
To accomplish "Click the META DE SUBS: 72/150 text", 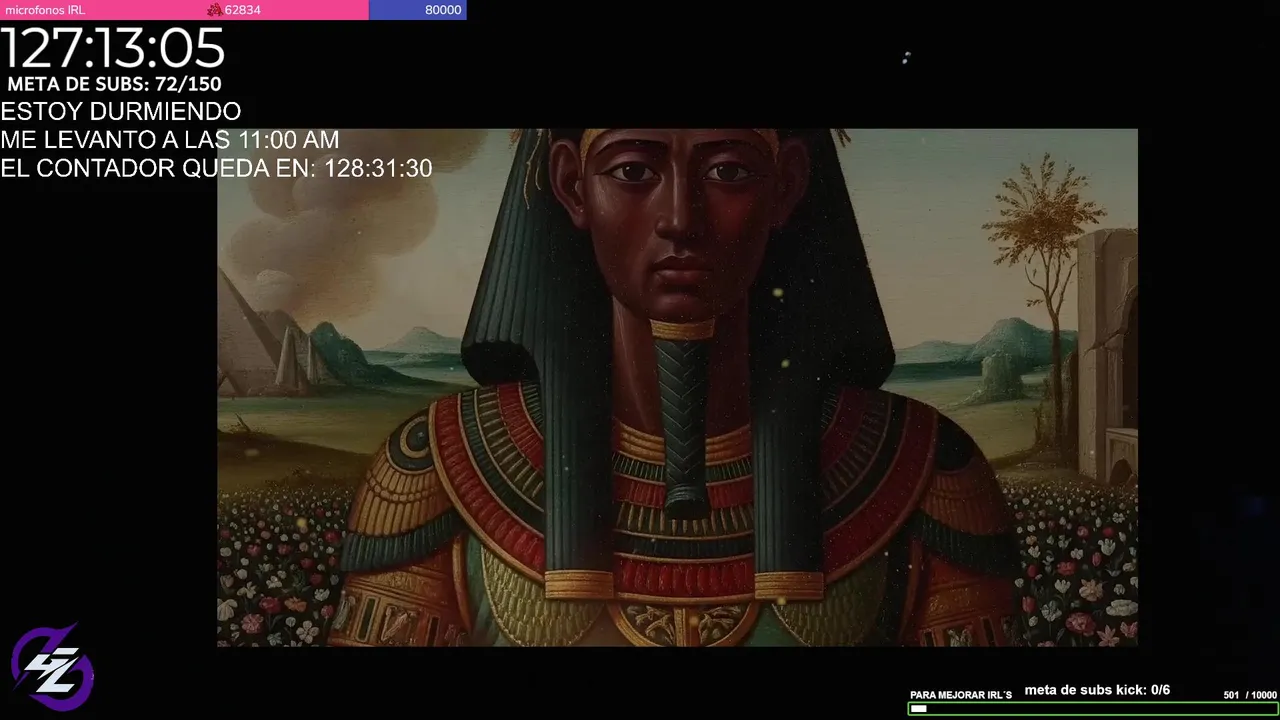I will (114, 84).
